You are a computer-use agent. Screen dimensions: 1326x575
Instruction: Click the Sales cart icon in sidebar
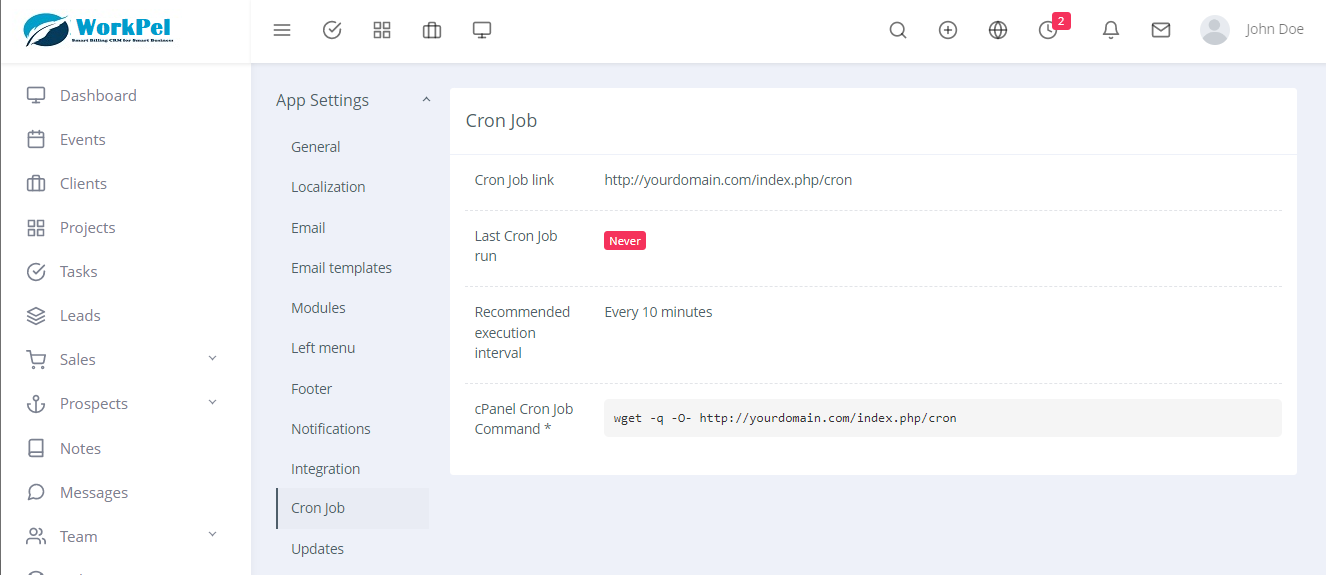tap(36, 360)
